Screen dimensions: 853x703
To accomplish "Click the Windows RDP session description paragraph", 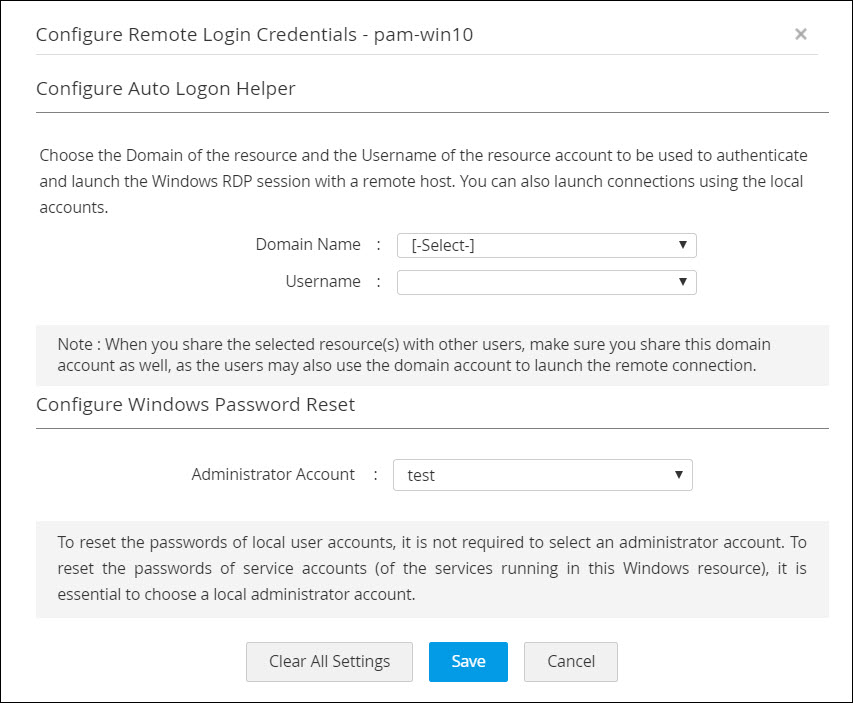I will click(x=423, y=182).
